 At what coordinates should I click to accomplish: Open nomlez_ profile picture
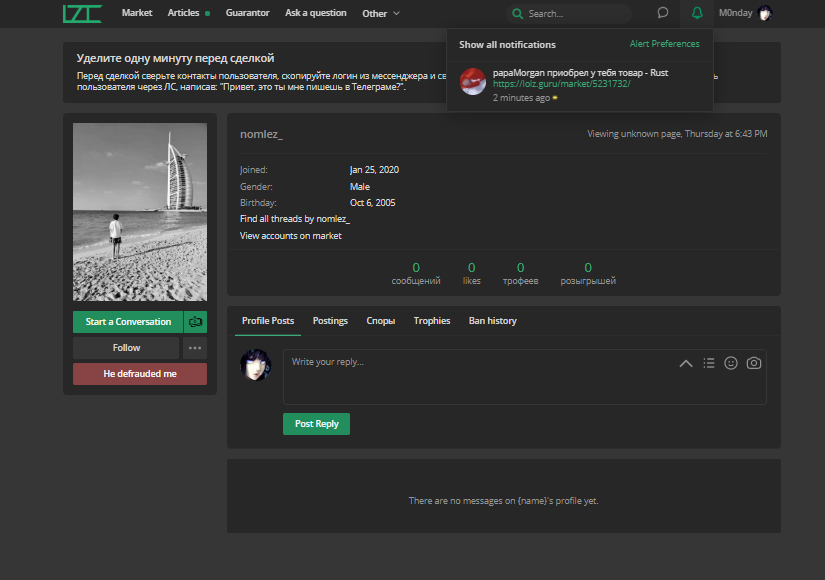point(140,212)
